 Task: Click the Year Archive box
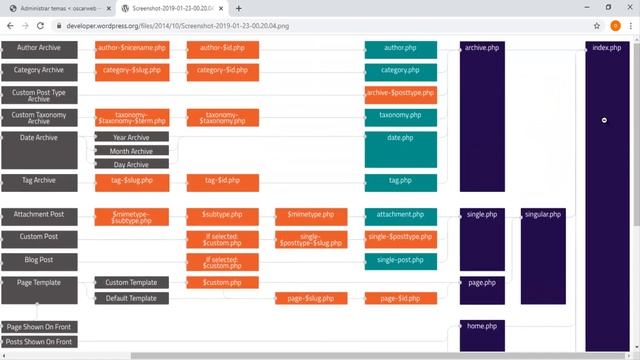(x=132, y=137)
